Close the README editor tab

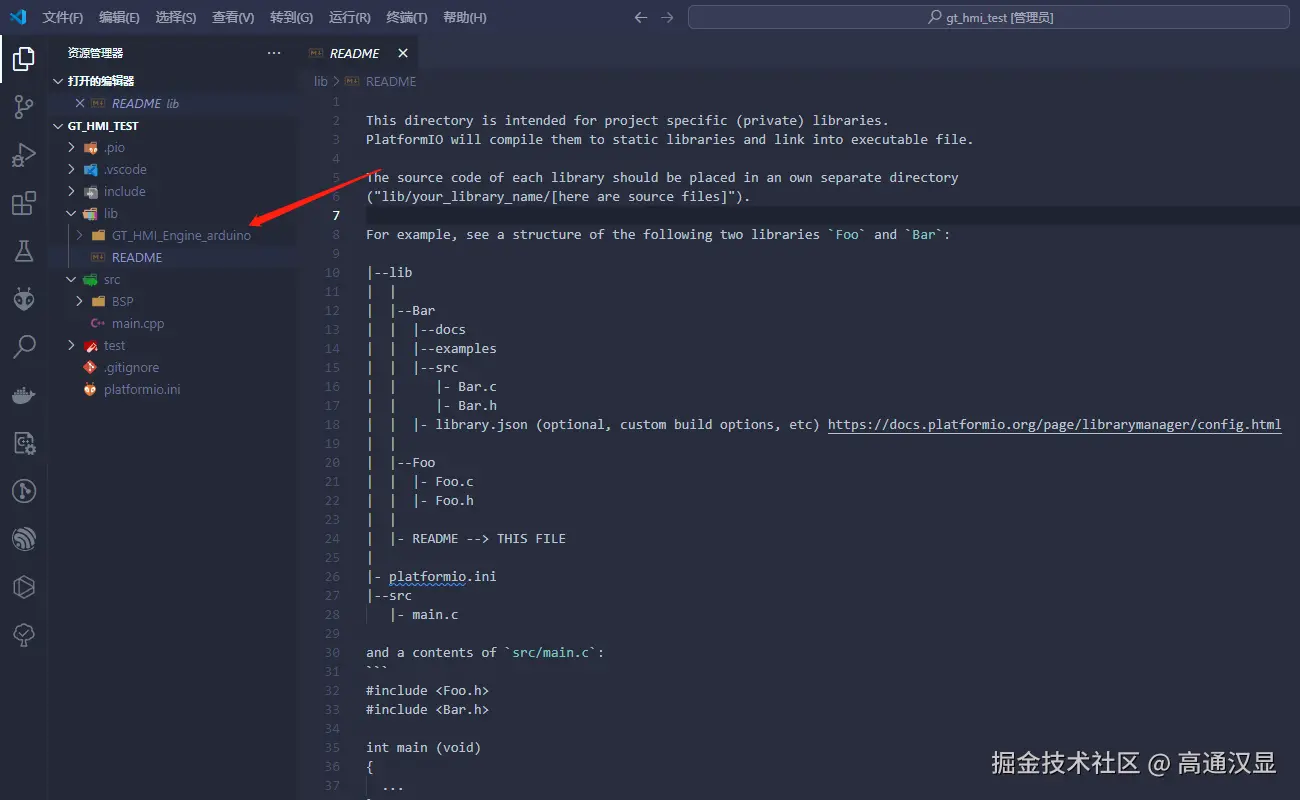coord(403,53)
